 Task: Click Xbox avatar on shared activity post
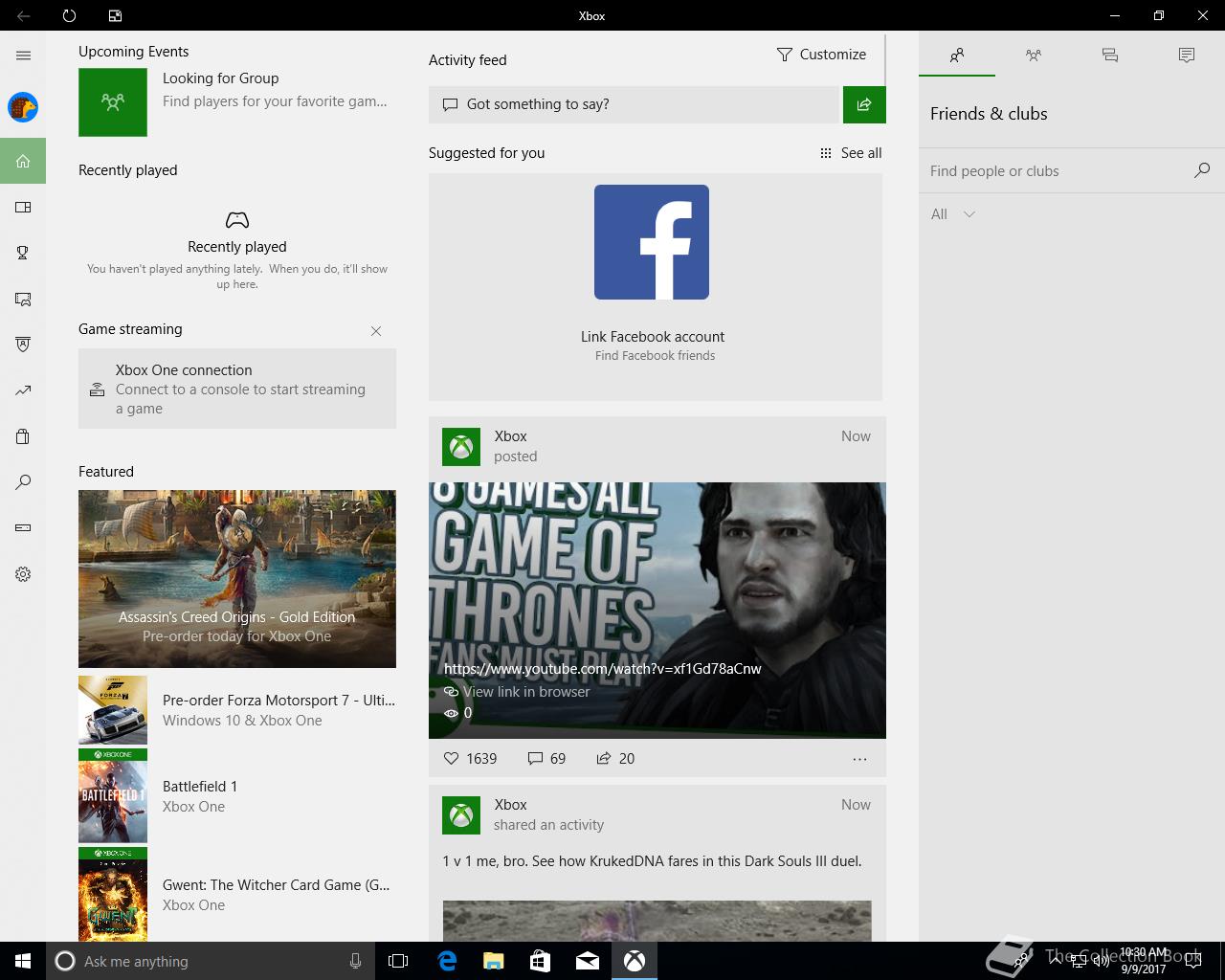click(x=461, y=815)
